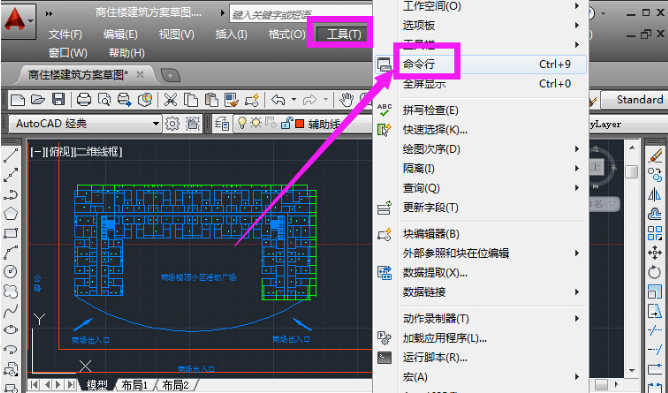Click the Undo arrow icon
Viewport: 668px width, 393px height.
point(278,99)
